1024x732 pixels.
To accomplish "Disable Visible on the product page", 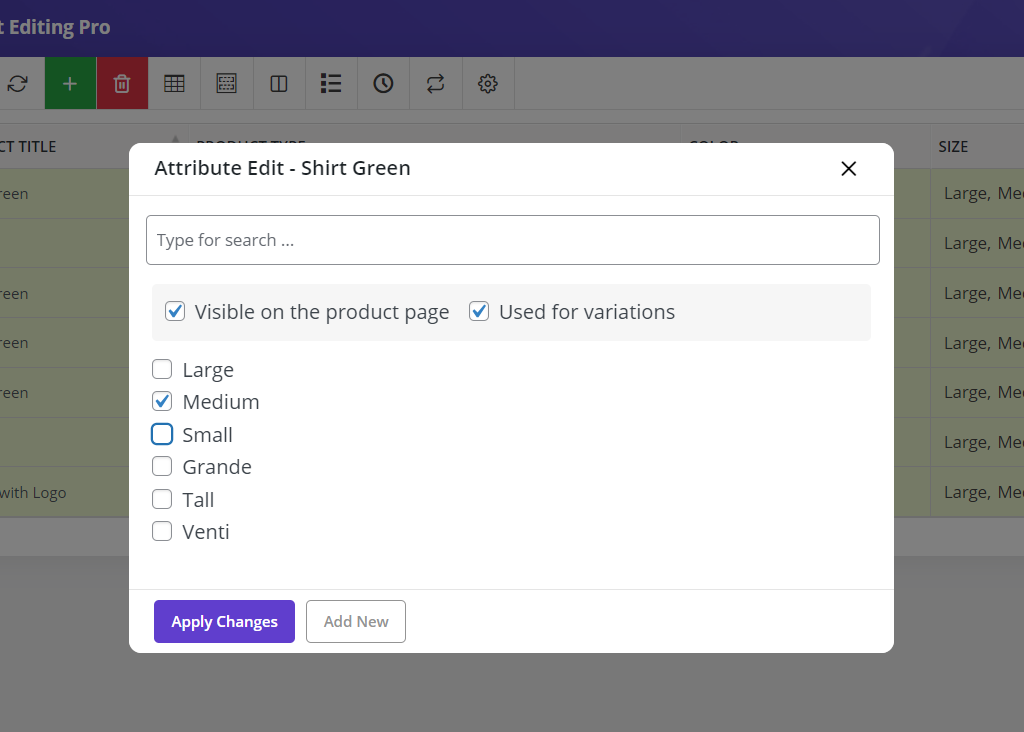I will [x=175, y=312].
